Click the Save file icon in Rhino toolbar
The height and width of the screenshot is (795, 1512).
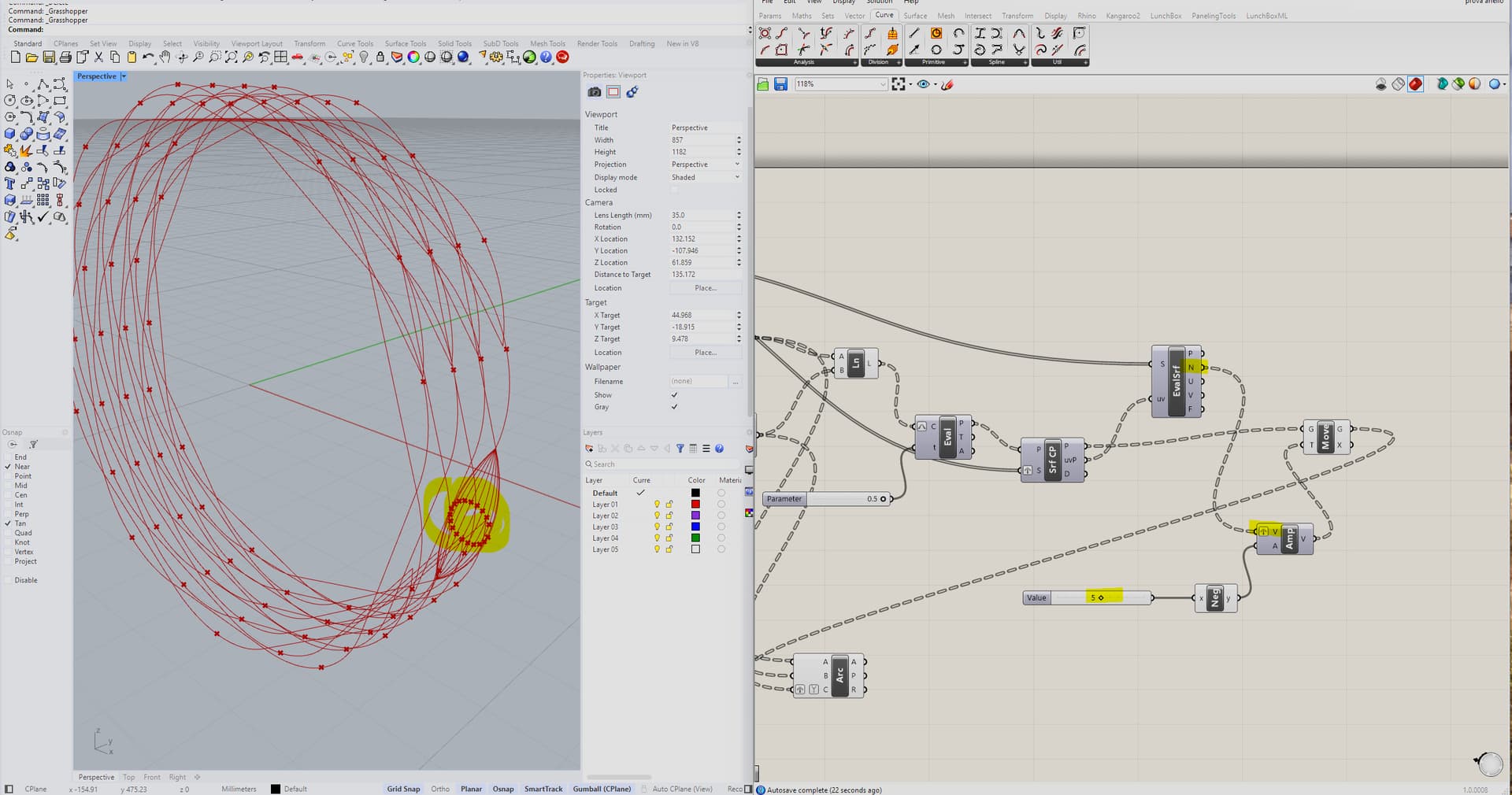click(x=49, y=57)
